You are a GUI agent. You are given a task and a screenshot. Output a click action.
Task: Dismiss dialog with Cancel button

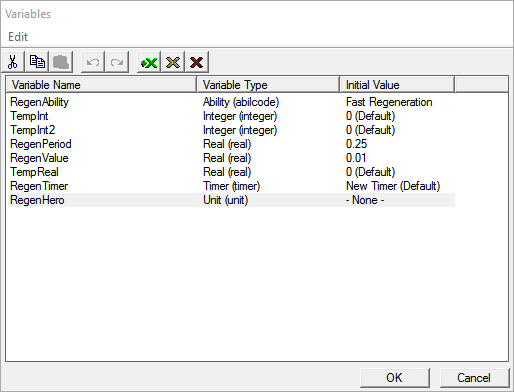pos(474,378)
